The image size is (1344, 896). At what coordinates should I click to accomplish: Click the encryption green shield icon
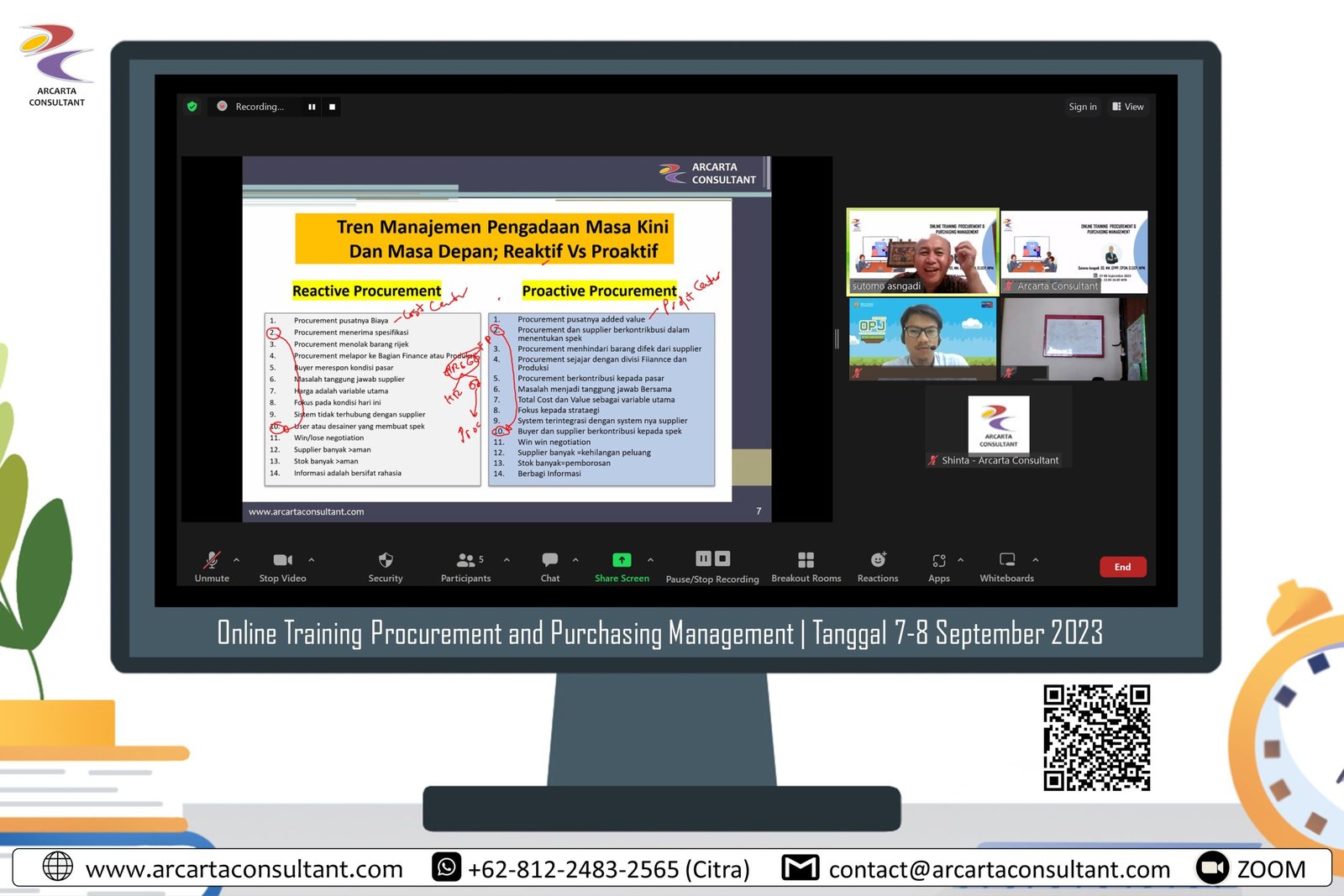coord(192,107)
